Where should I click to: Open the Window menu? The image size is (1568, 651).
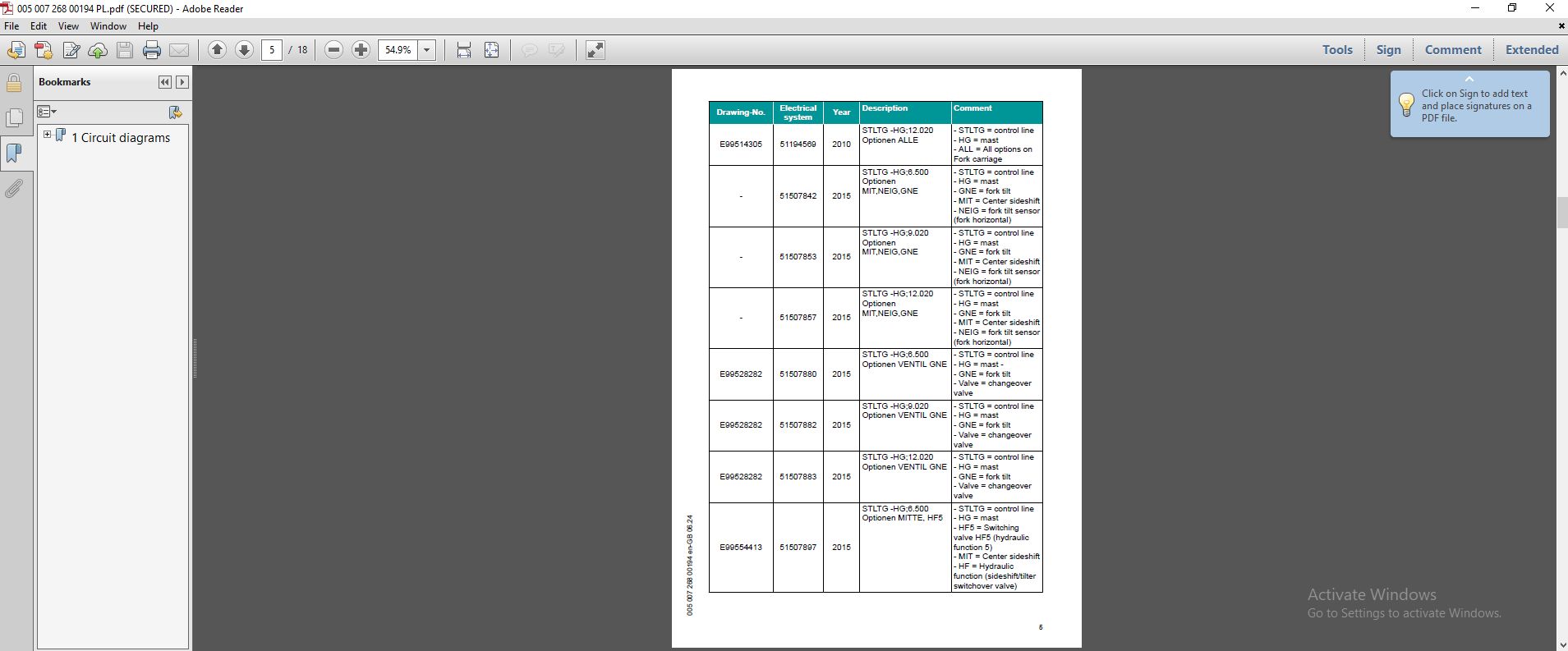tap(108, 26)
